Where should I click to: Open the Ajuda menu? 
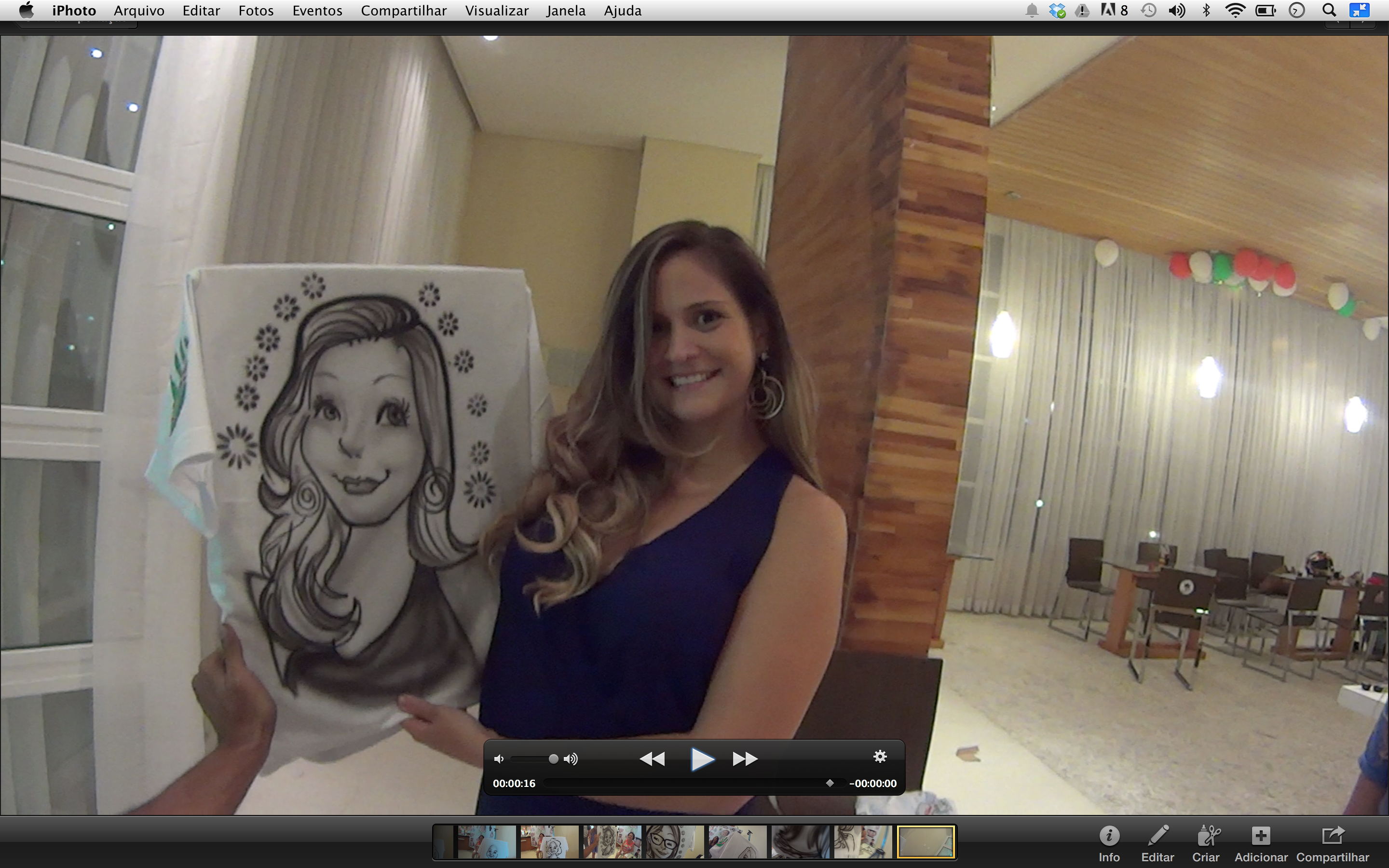622,10
